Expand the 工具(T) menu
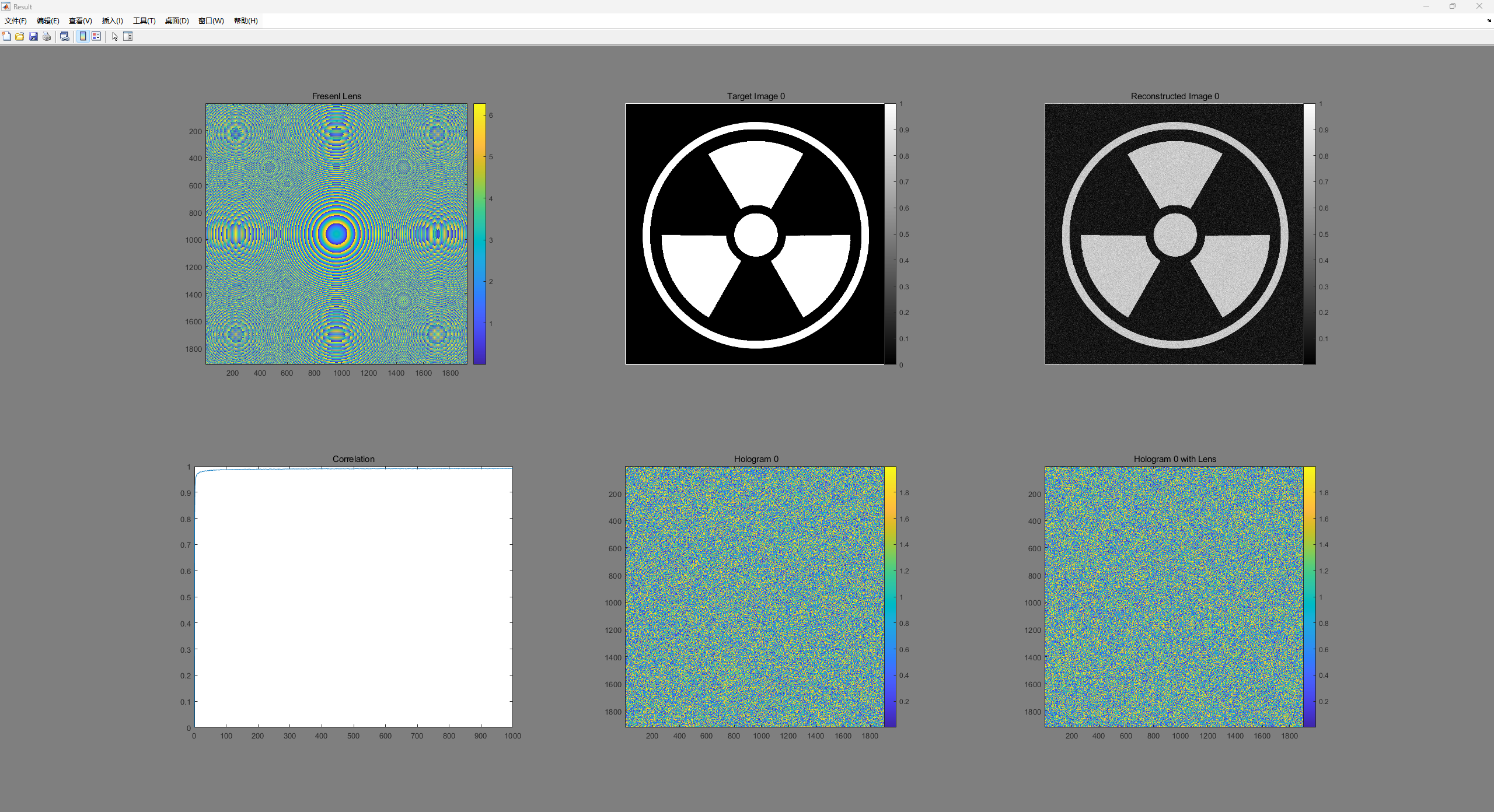Screen dimensions: 1494x812 click(144, 20)
